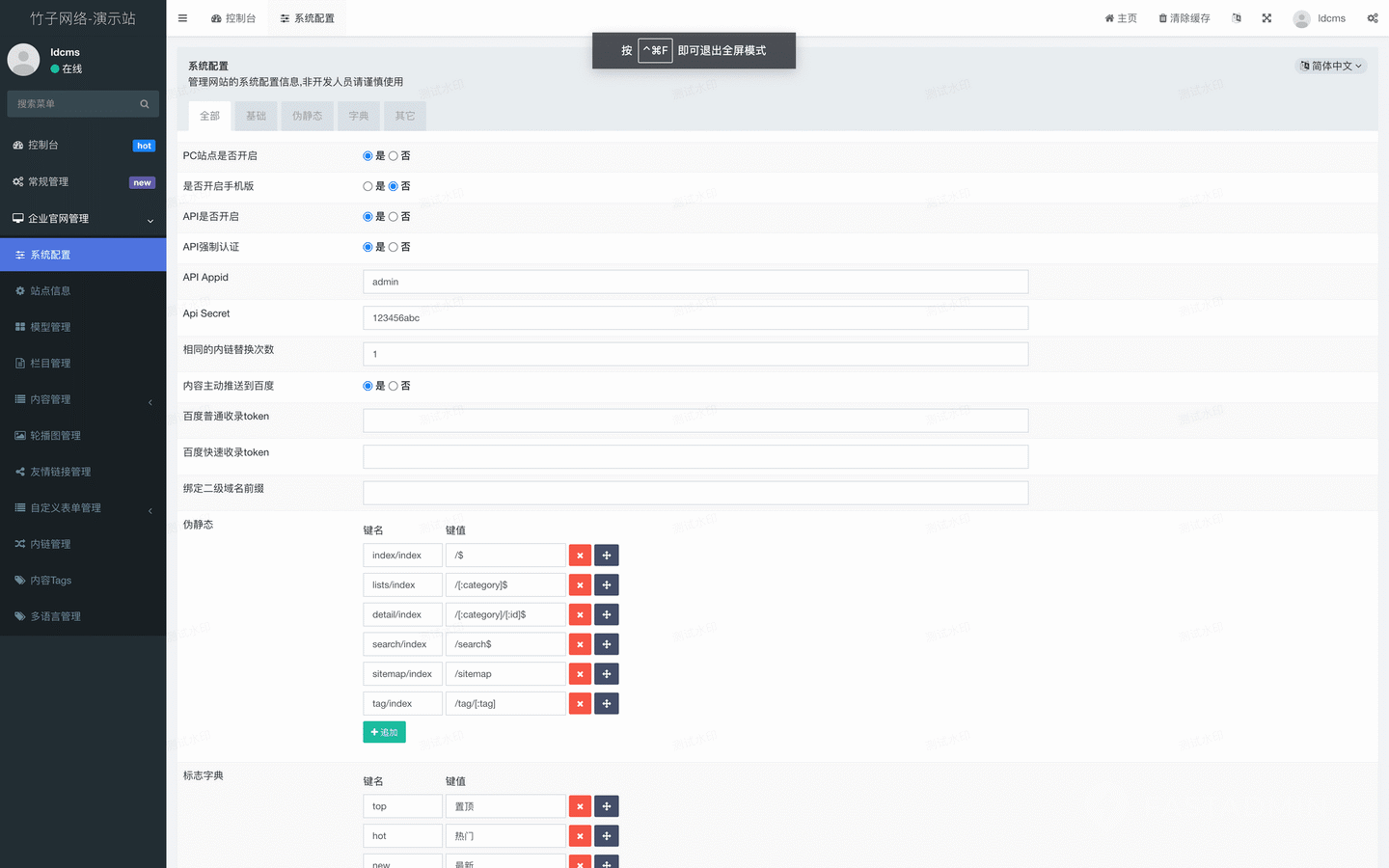
Task: Switch to the 伪静态 tab
Action: point(307,116)
